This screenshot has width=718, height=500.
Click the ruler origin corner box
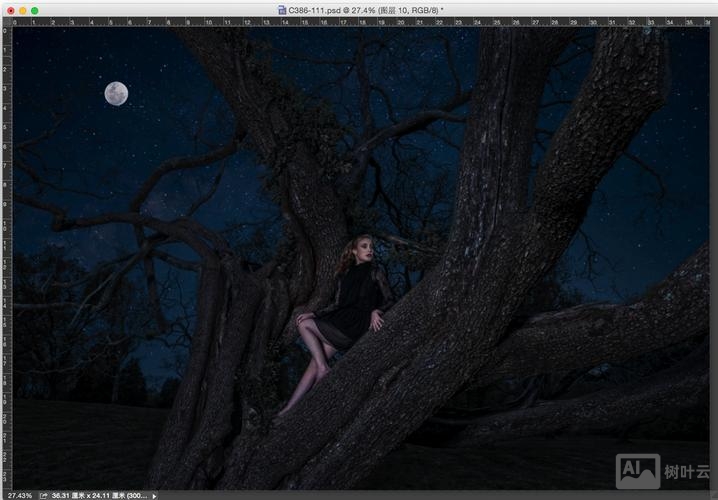coord(4,21)
